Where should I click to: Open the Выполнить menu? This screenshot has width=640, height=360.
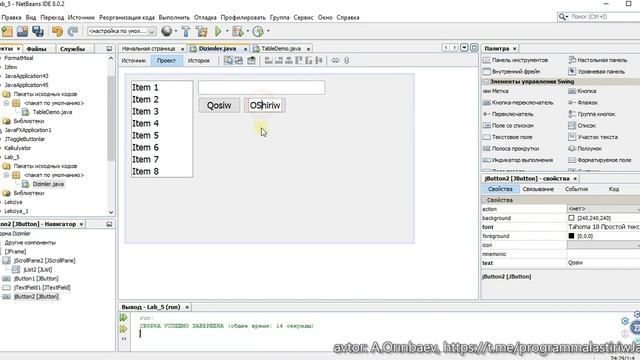174,18
